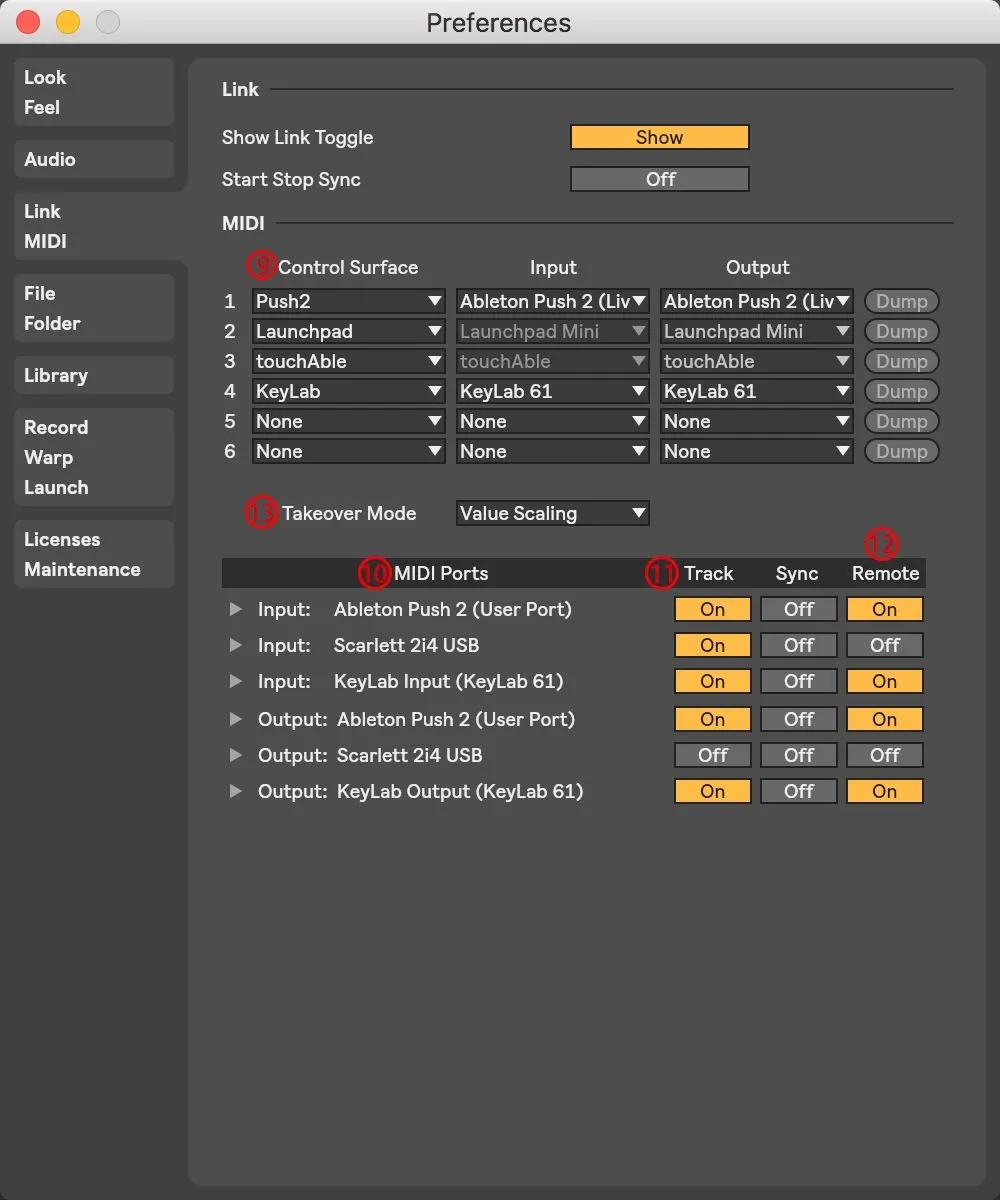Open Input dropdown for row 5
Viewport: 1000px width, 1200px height.
tap(553, 421)
